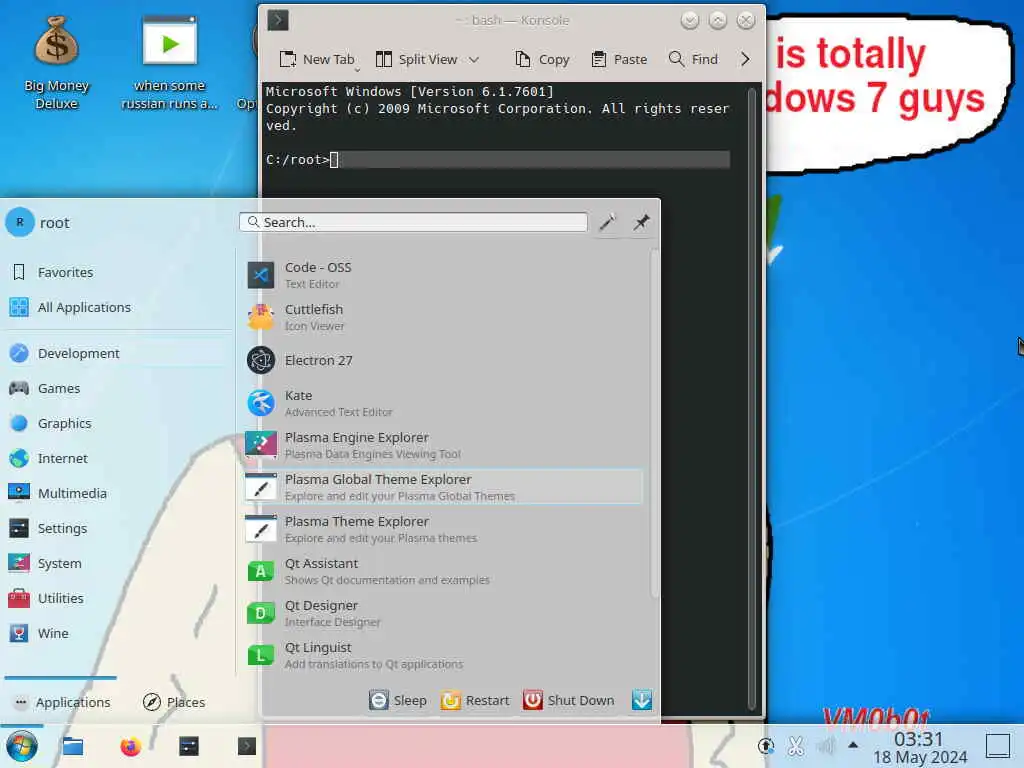Open the Wine category
The image size is (1024, 768).
point(118,633)
